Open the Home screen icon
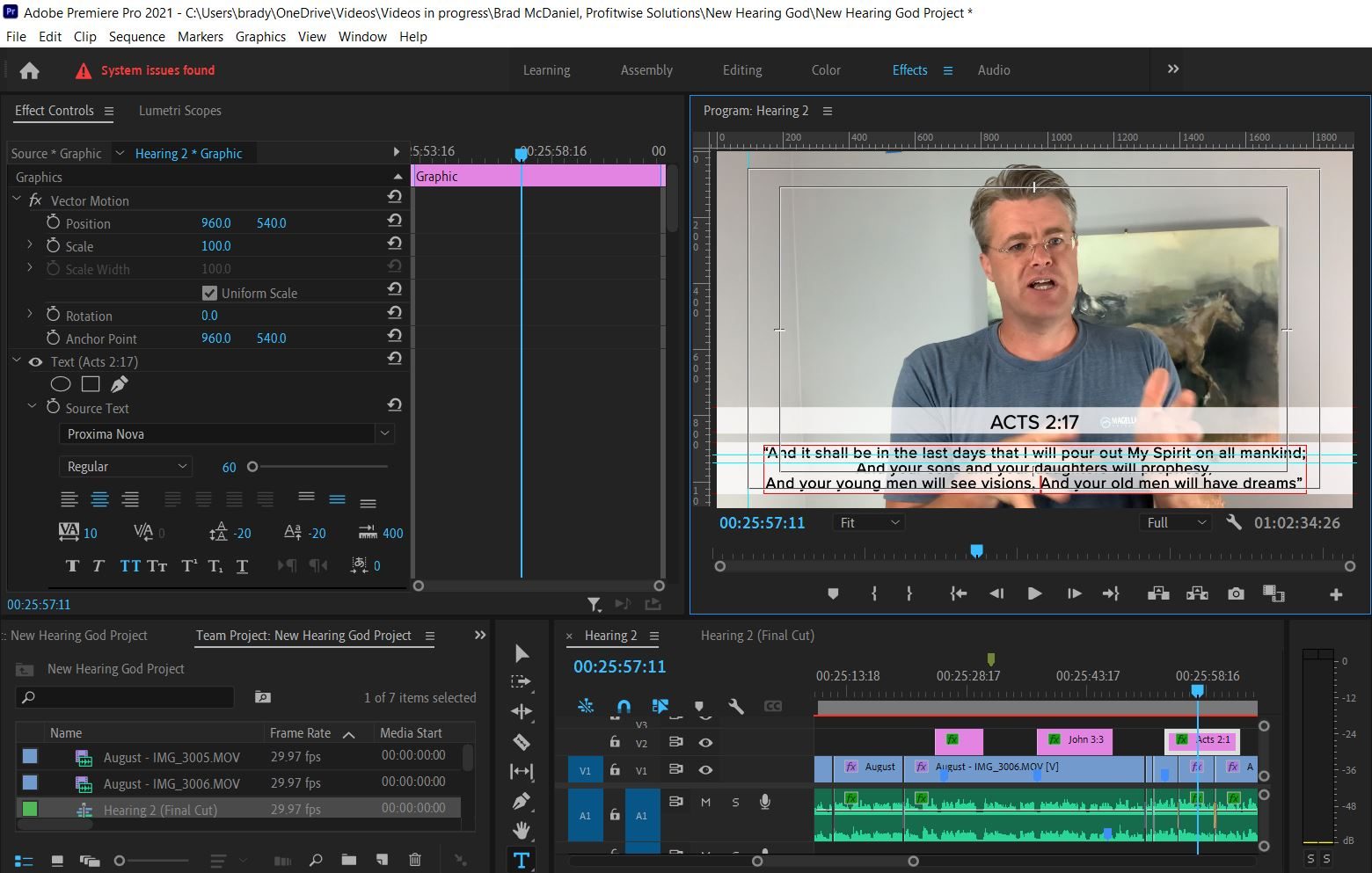Screen dimensions: 1372x873 (x=30, y=70)
